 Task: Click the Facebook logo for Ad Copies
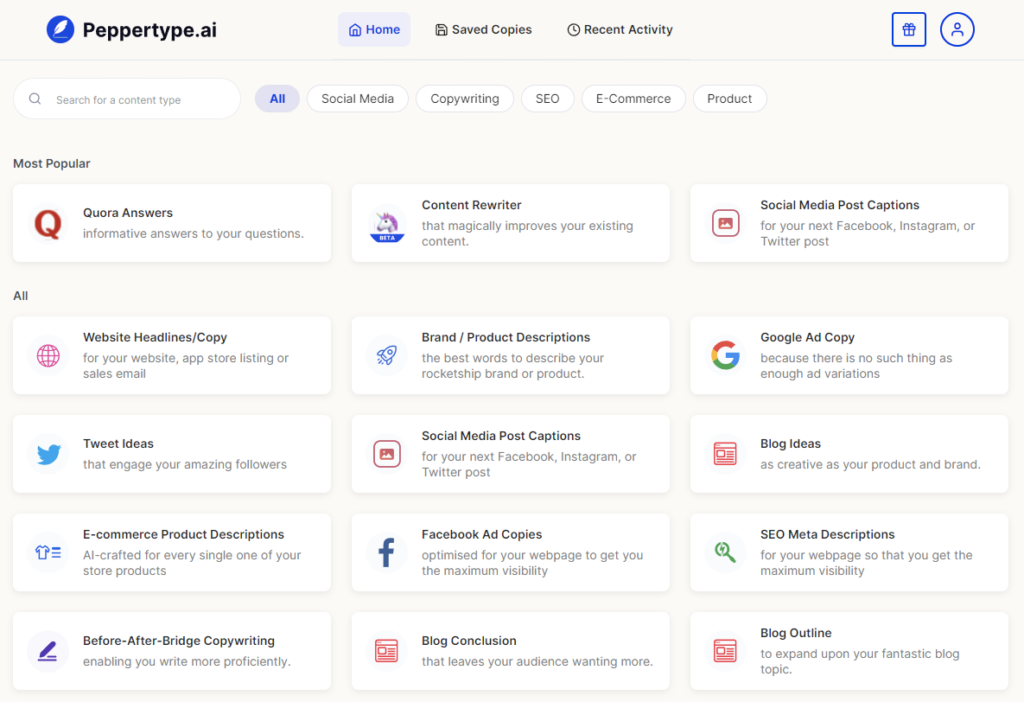tap(387, 552)
